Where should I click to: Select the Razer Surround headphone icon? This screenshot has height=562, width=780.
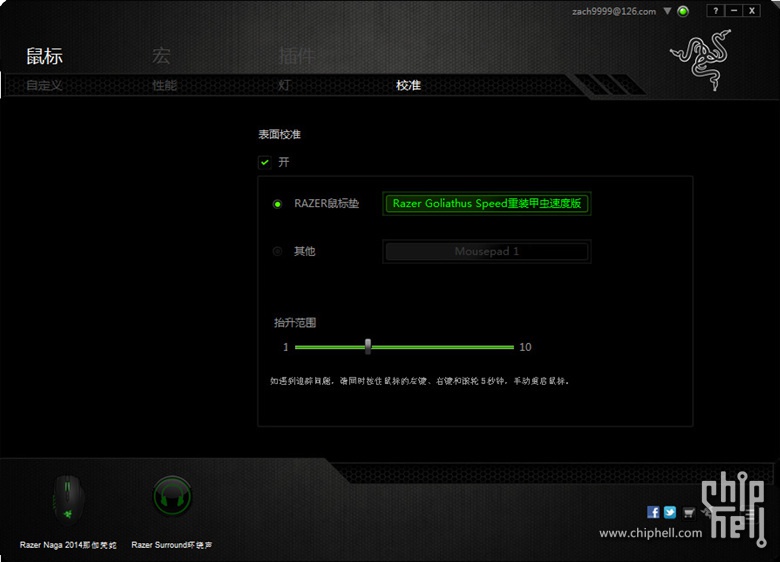[x=172, y=496]
